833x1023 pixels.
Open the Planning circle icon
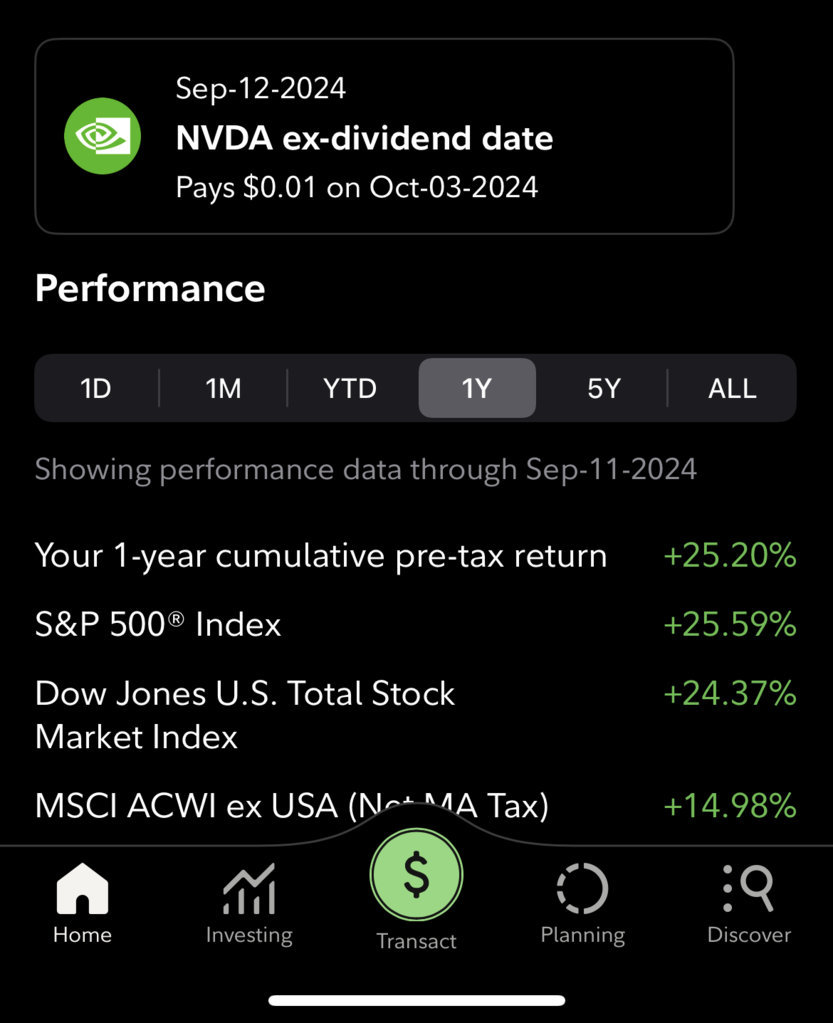click(583, 889)
